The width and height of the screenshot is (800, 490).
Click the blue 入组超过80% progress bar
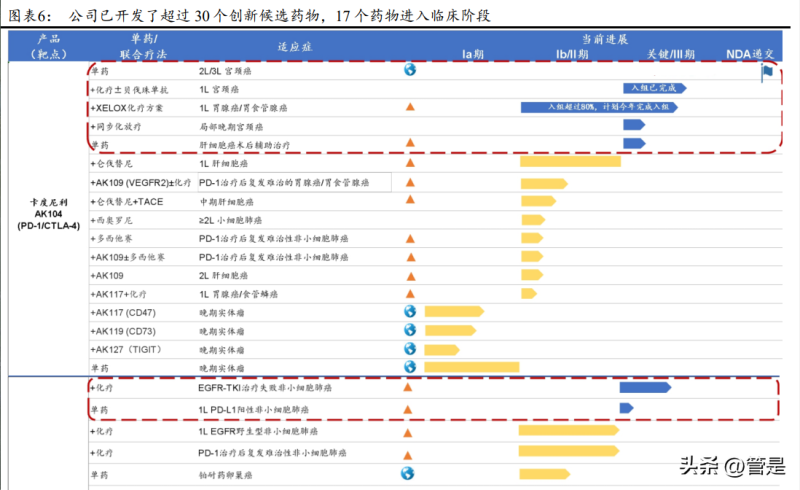click(x=599, y=107)
